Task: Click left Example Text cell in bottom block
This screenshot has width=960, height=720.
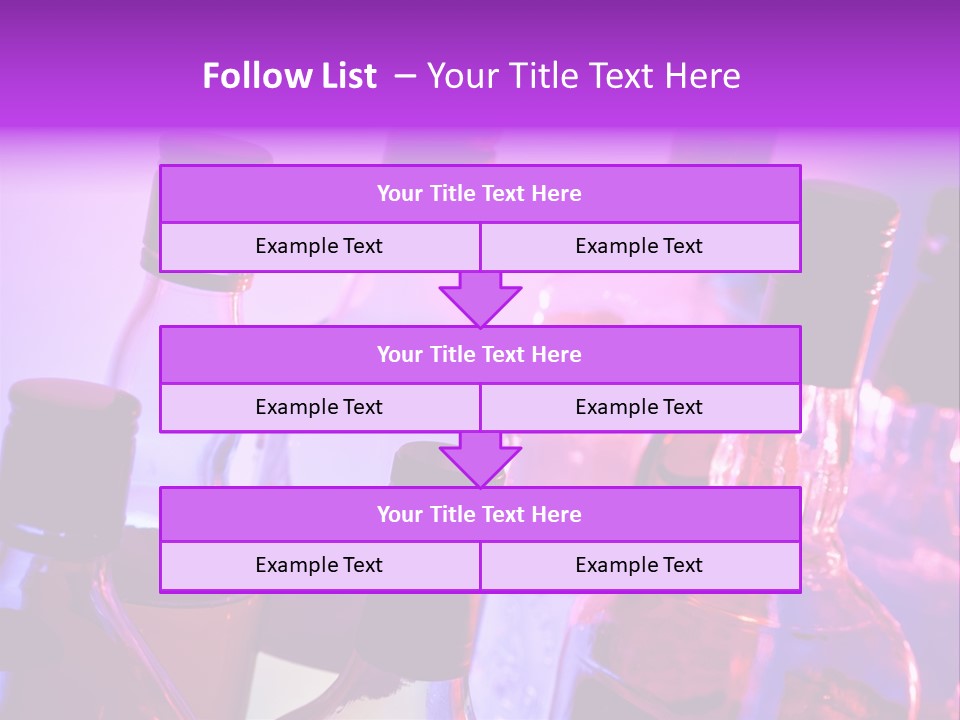Action: tap(320, 565)
